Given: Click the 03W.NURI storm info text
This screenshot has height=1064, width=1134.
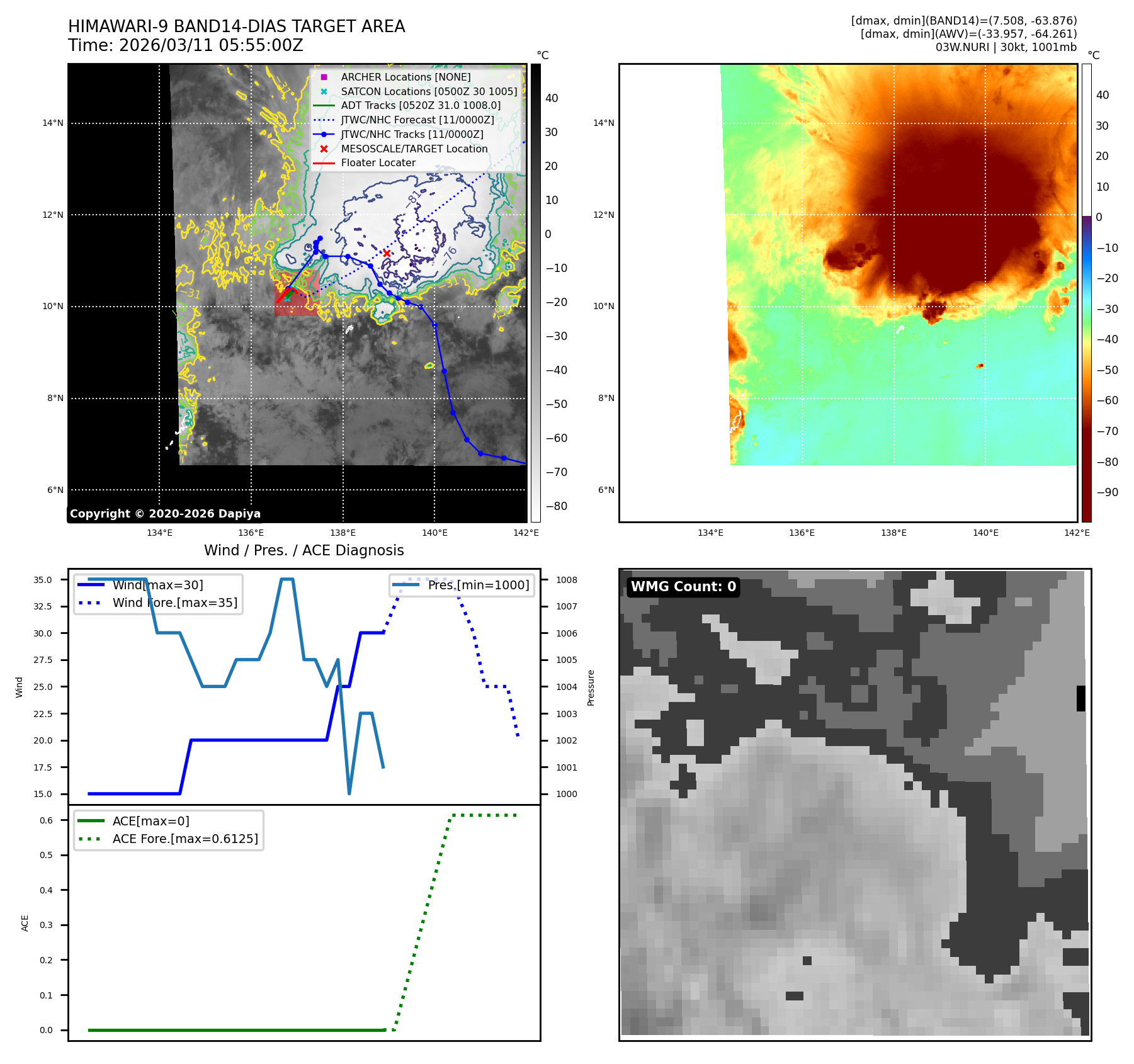Looking at the screenshot, I should pyautogui.click(x=1006, y=47).
